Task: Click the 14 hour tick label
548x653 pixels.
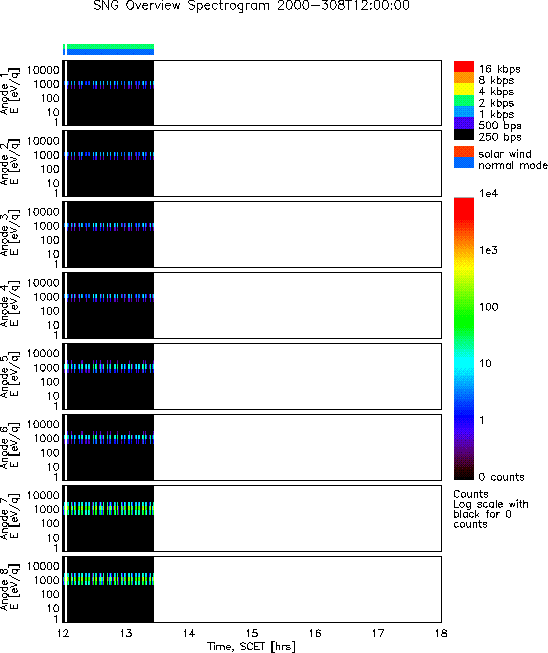Action: click(189, 633)
